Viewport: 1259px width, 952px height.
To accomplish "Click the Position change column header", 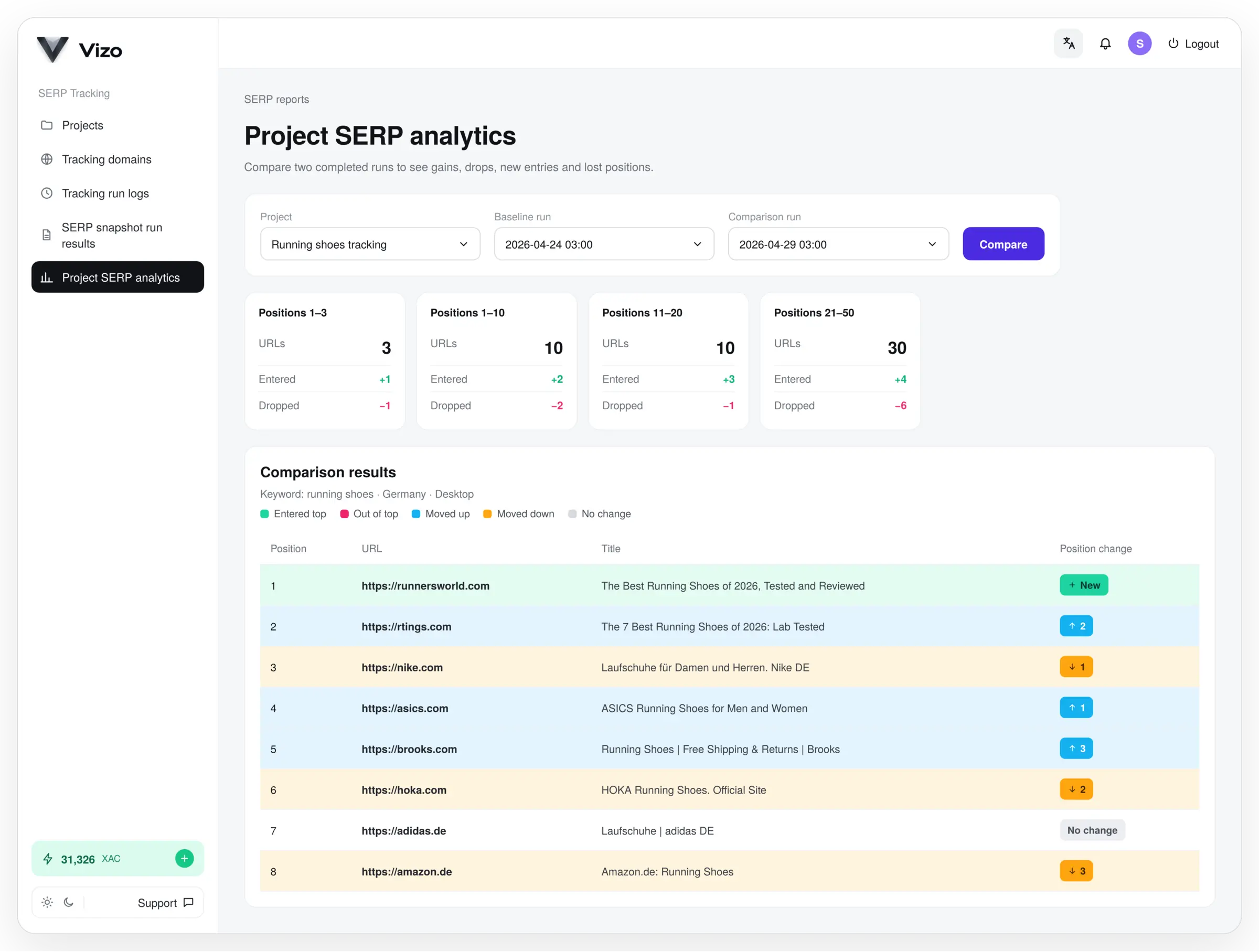I will pos(1095,549).
